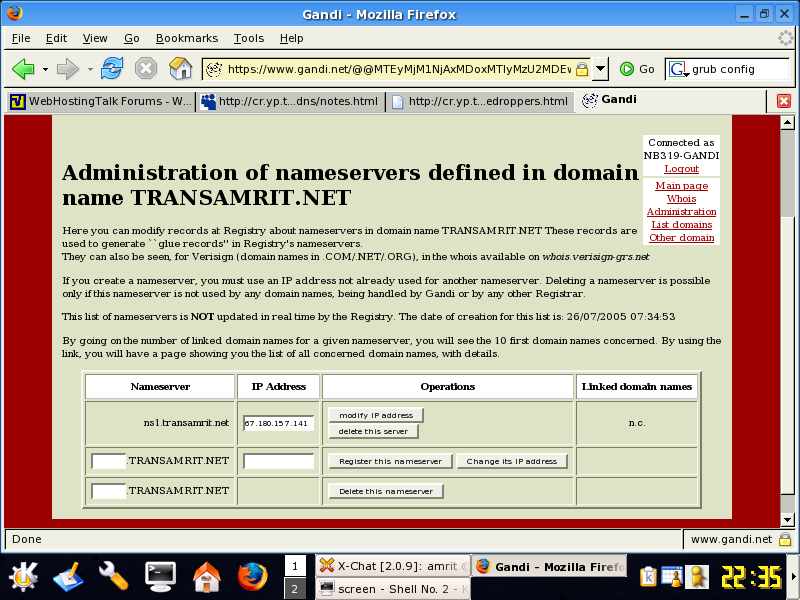Open the Administration link
This screenshot has width=800, height=600.
tap(681, 211)
